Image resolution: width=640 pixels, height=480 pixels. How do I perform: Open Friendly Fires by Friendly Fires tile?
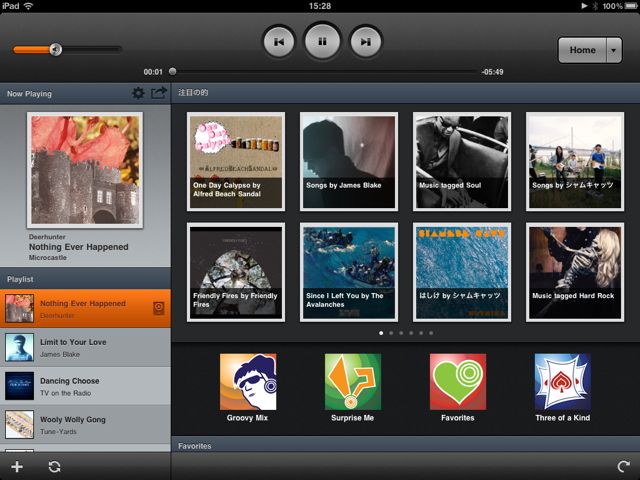(x=236, y=272)
